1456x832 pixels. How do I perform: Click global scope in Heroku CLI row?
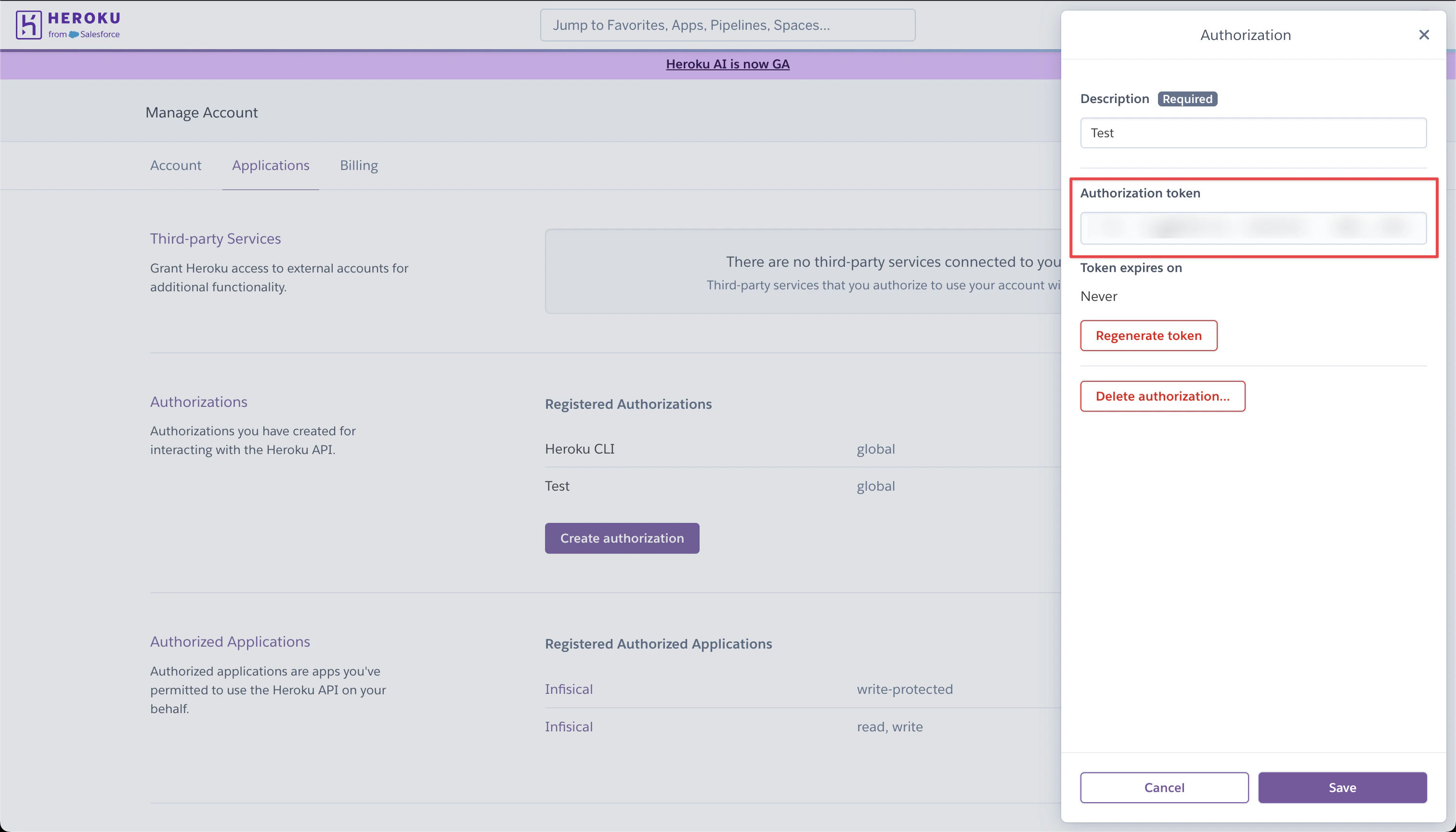[x=875, y=449]
